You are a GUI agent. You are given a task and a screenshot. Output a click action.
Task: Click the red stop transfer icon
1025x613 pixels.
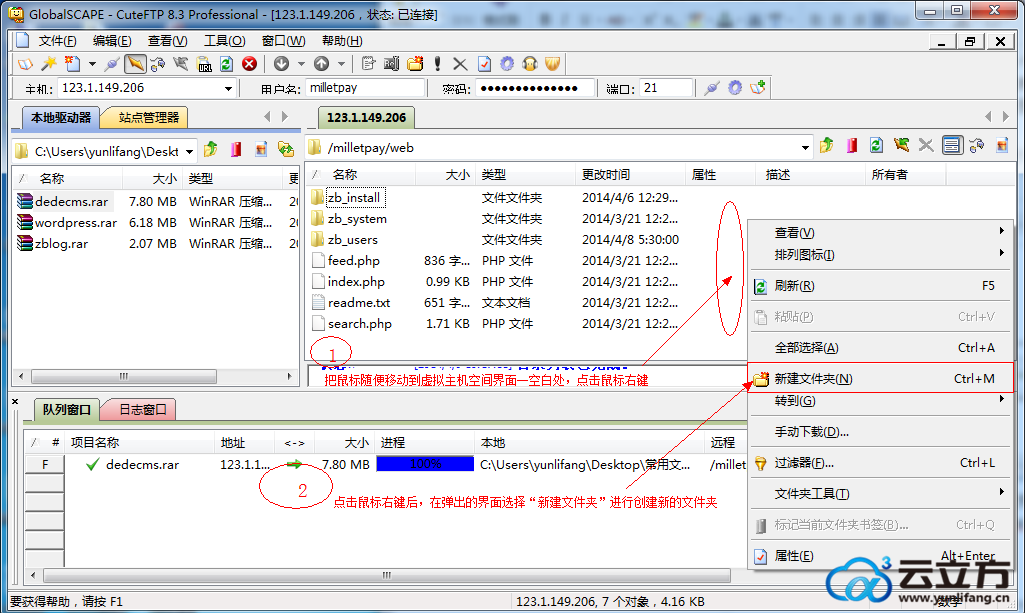pyautogui.click(x=249, y=64)
